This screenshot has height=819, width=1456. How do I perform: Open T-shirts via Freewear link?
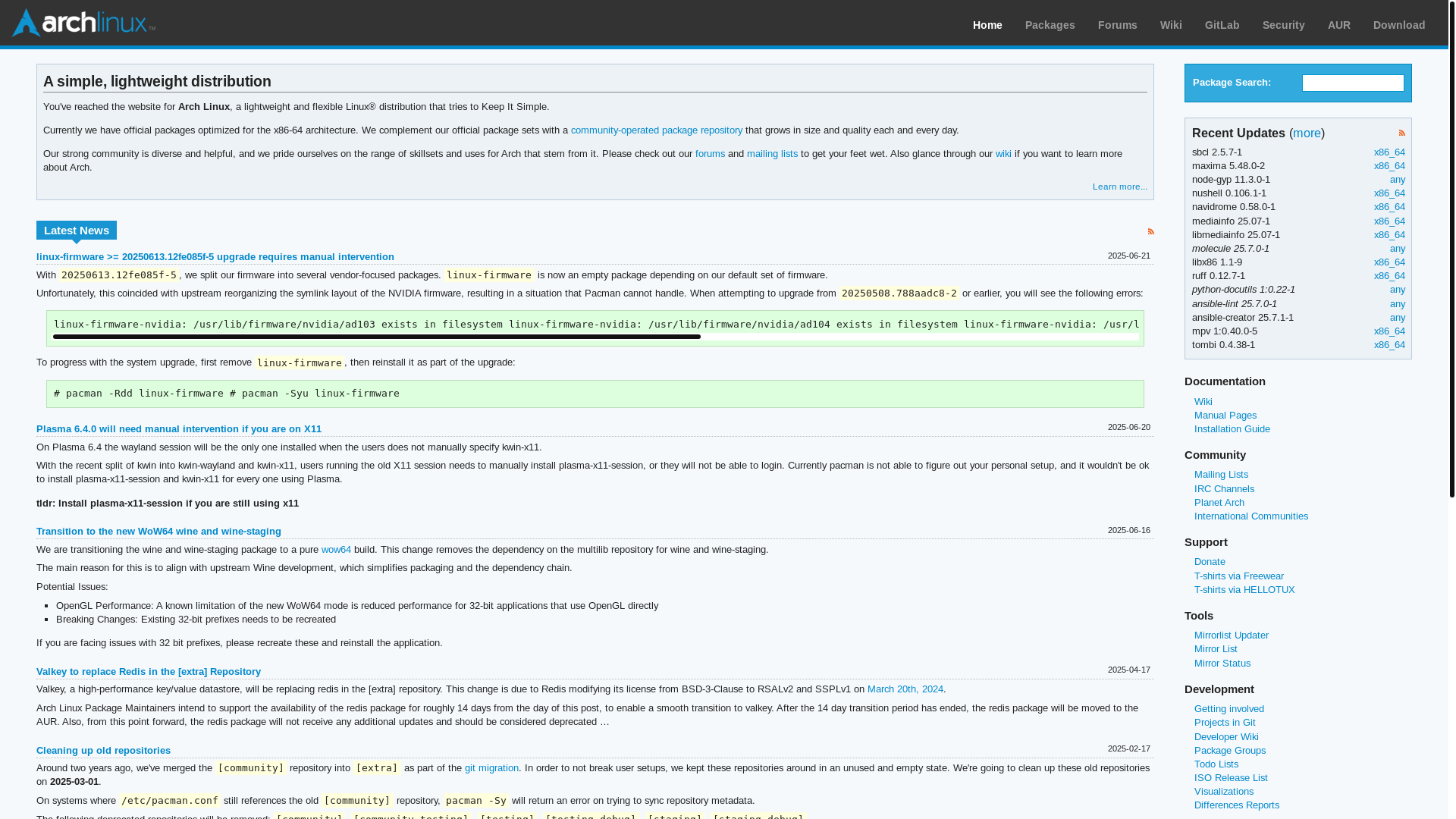point(1238,576)
